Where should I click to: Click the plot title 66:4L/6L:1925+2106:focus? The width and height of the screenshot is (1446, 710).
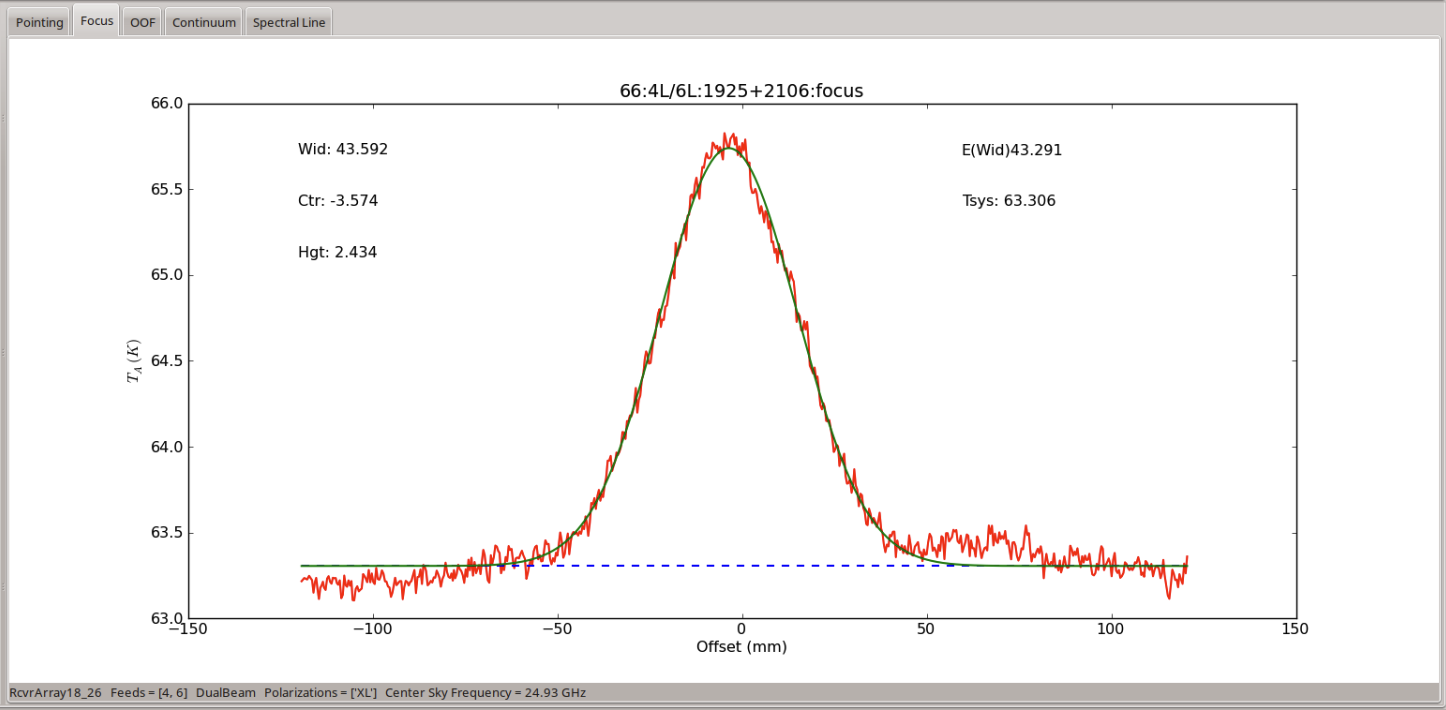tap(741, 90)
